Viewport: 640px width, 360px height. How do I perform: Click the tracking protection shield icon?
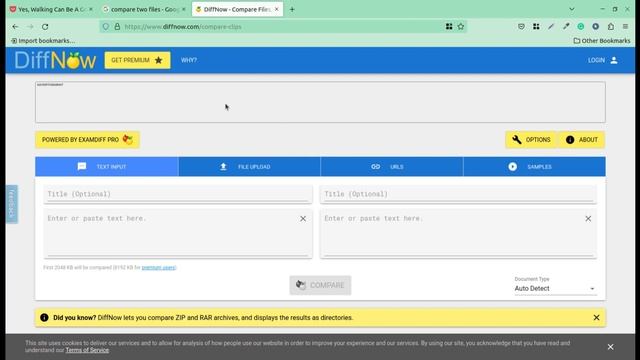pyautogui.click(x=106, y=27)
